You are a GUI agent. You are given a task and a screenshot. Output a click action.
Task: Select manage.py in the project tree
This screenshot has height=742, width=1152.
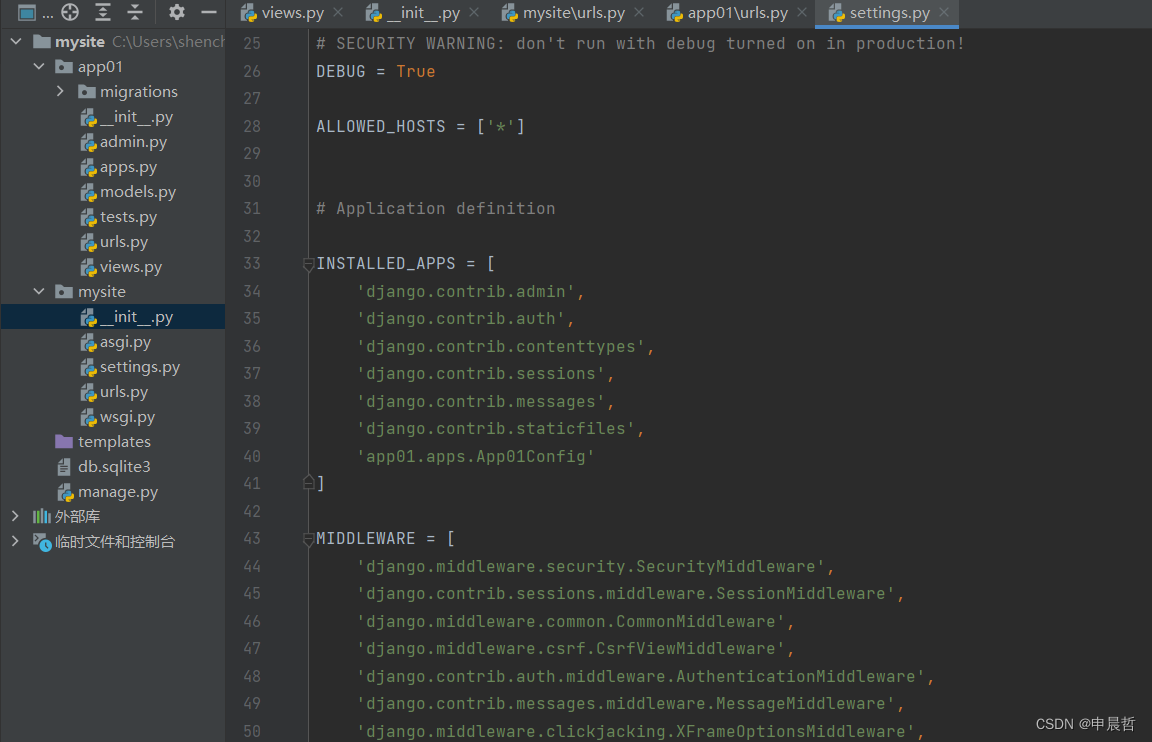click(x=117, y=491)
